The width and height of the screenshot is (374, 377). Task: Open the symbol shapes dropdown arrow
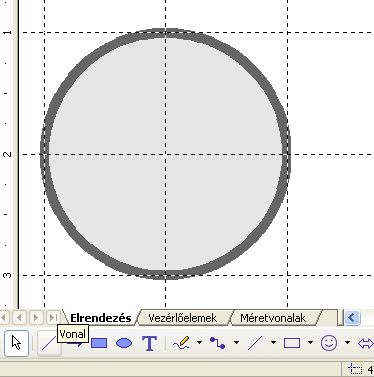click(x=347, y=342)
